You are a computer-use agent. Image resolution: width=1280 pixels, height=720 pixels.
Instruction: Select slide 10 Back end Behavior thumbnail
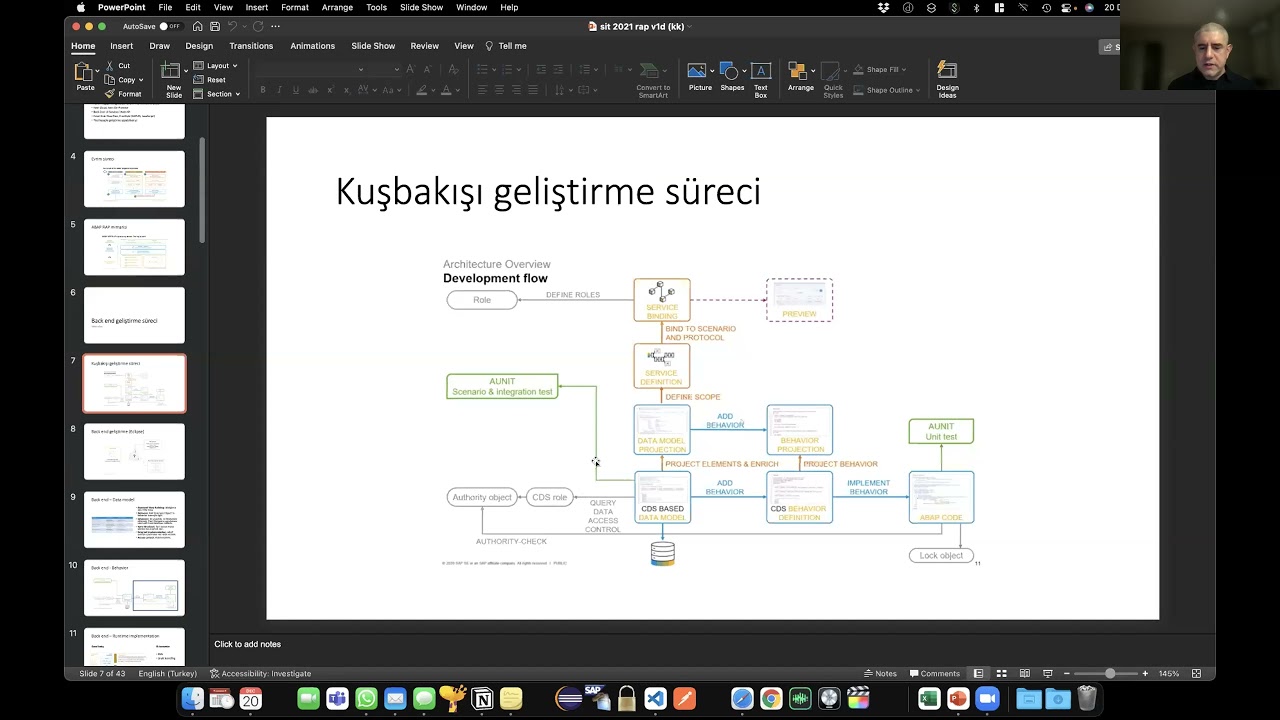[x=134, y=588]
